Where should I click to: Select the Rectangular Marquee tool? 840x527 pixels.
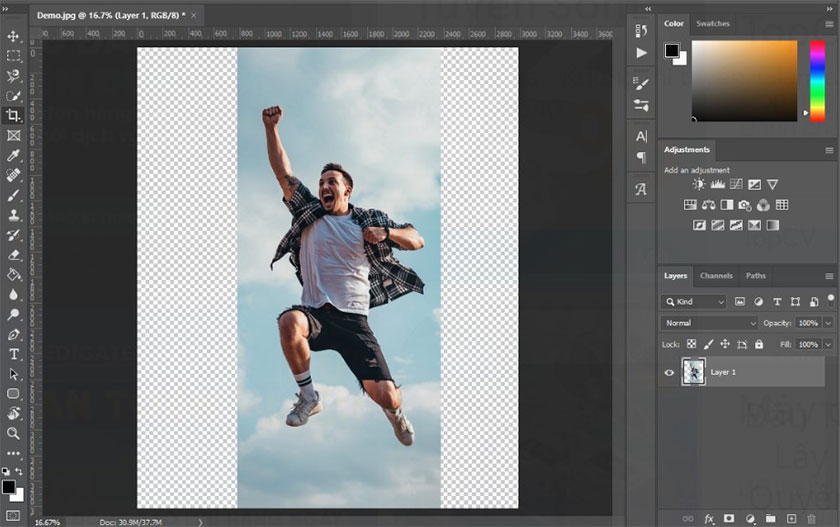13,56
